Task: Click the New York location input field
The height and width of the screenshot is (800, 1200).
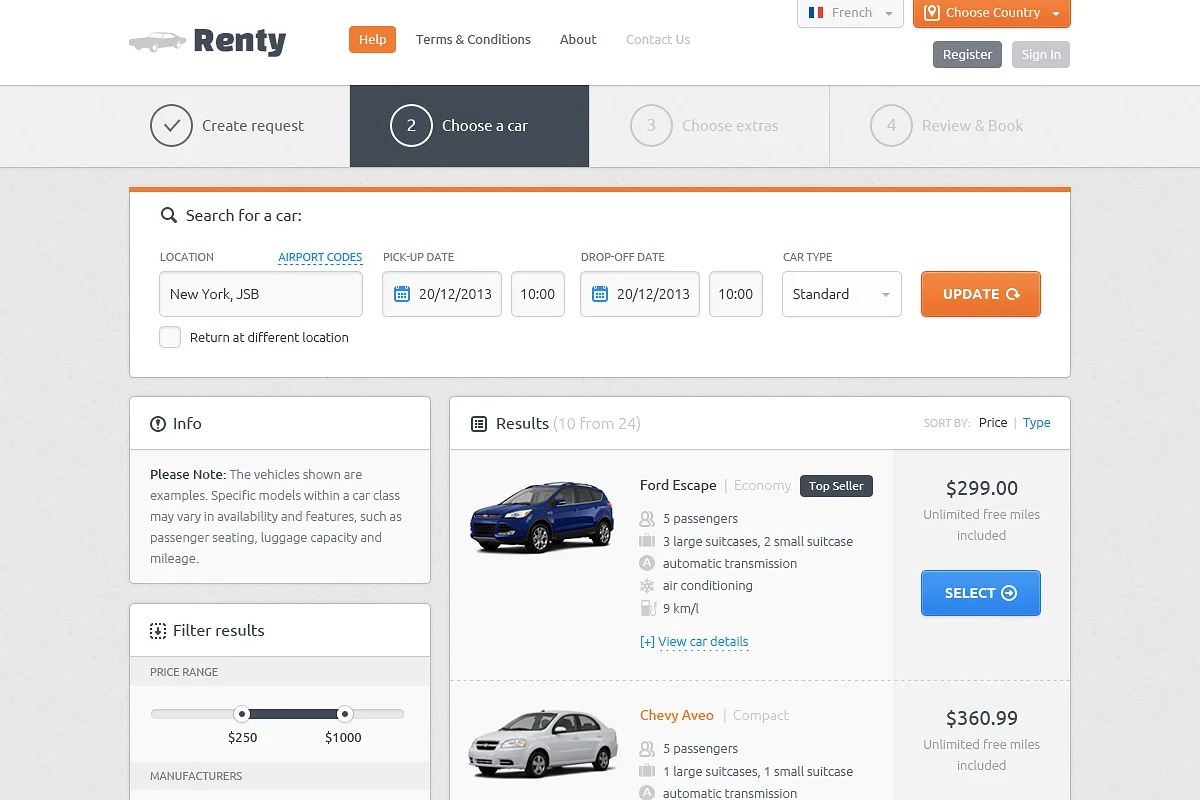Action: [260, 294]
